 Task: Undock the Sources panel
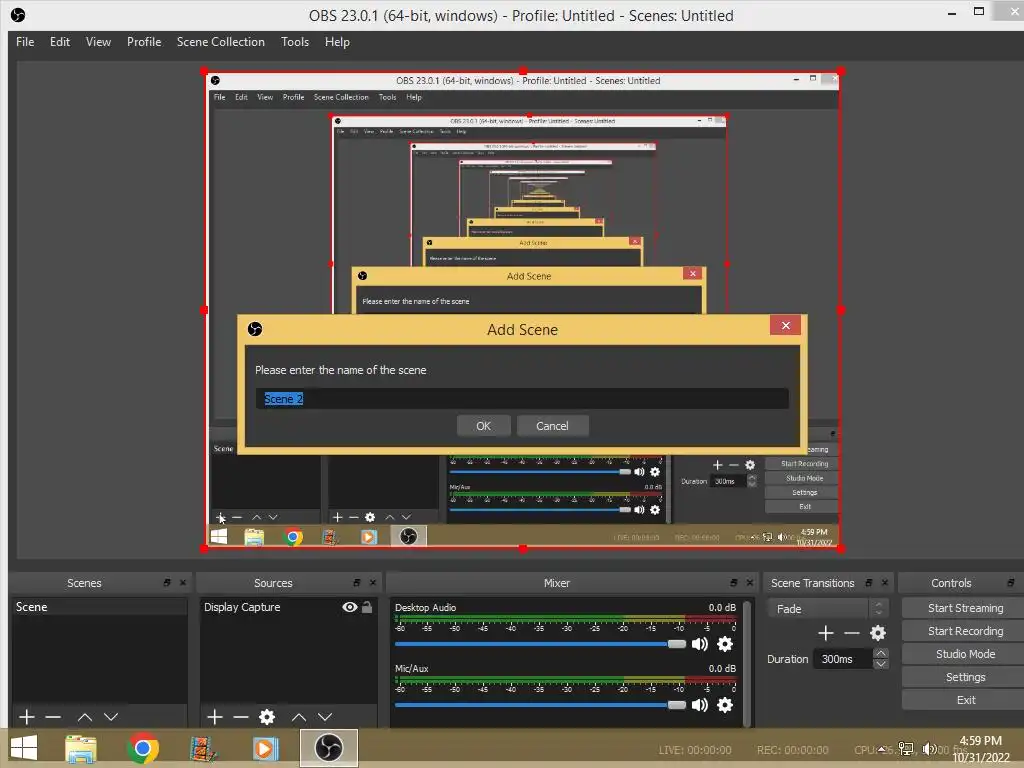[357, 583]
